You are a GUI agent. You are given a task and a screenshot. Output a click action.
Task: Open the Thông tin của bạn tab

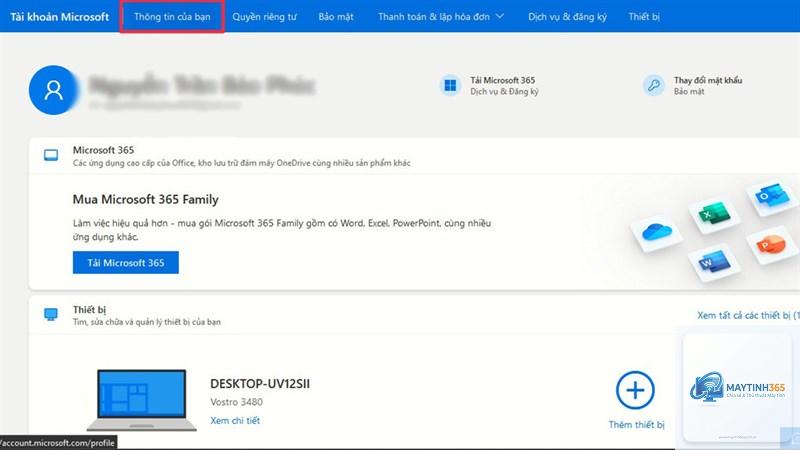(x=172, y=17)
